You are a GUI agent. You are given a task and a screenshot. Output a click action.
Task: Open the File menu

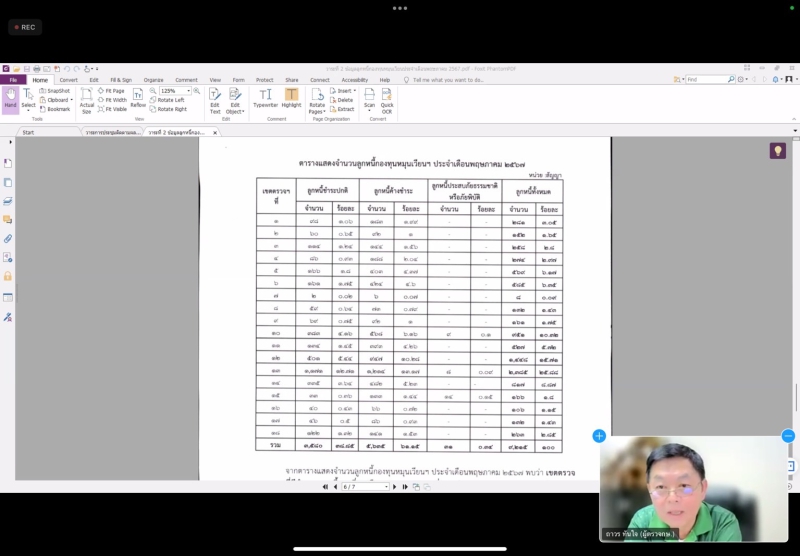pos(13,80)
